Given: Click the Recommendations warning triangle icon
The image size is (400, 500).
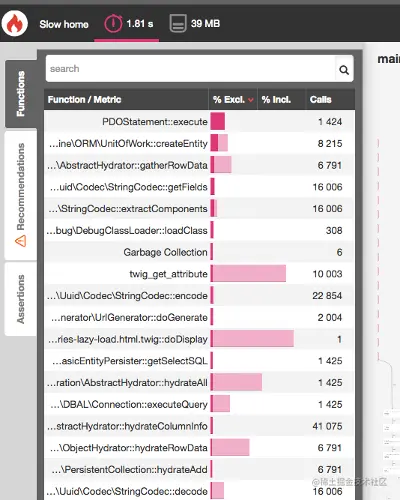Looking at the screenshot, I should click(x=21, y=241).
